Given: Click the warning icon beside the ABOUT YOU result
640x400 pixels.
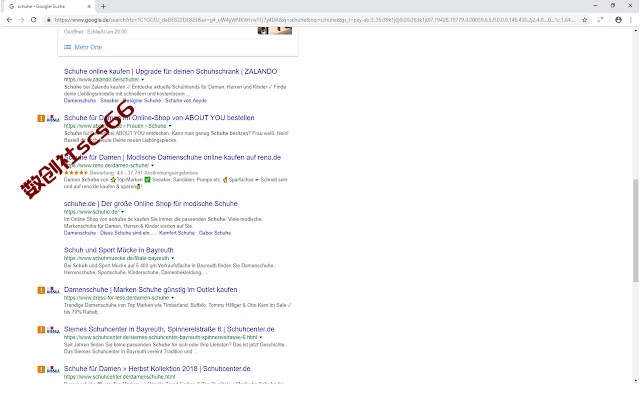Looking at the screenshot, I should (x=41, y=118).
